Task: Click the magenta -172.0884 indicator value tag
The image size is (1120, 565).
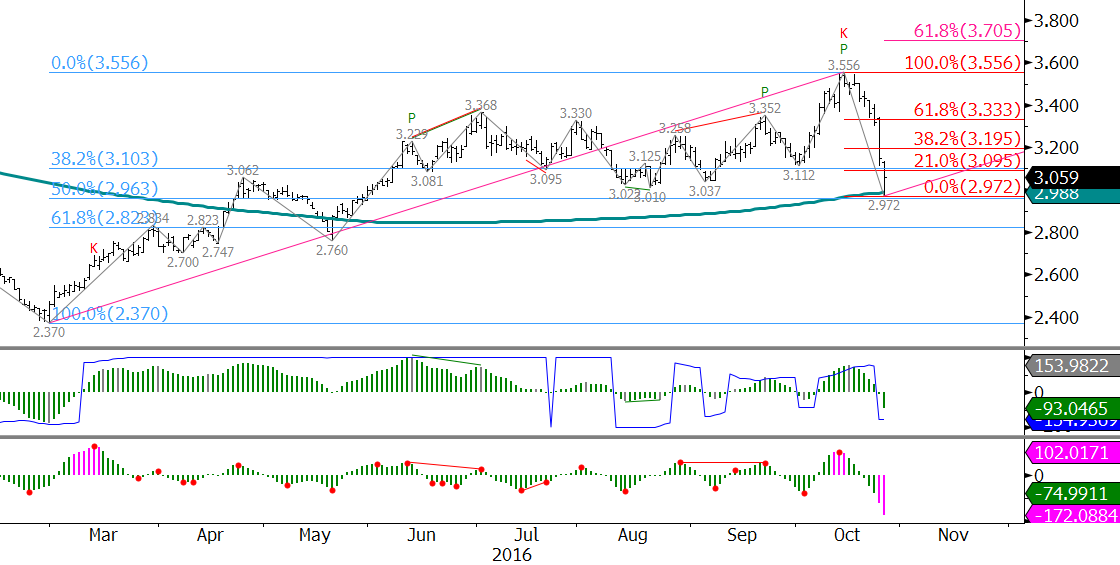Action: tap(1073, 514)
